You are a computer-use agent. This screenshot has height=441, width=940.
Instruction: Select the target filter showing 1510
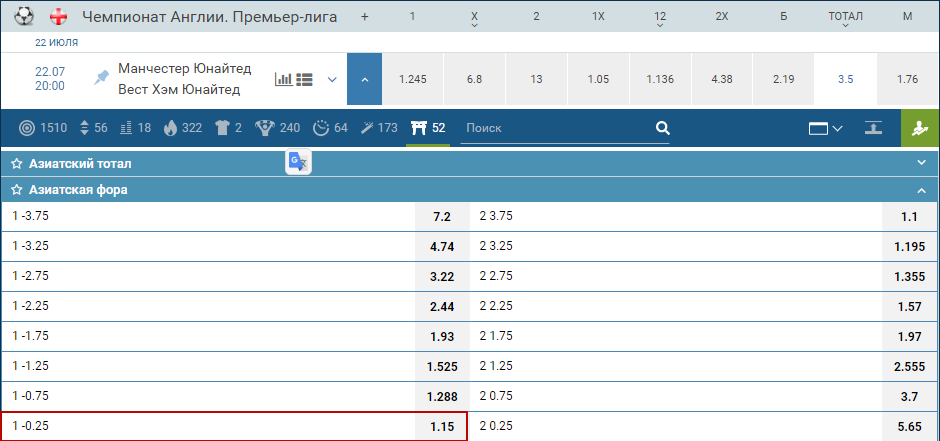click(43, 128)
